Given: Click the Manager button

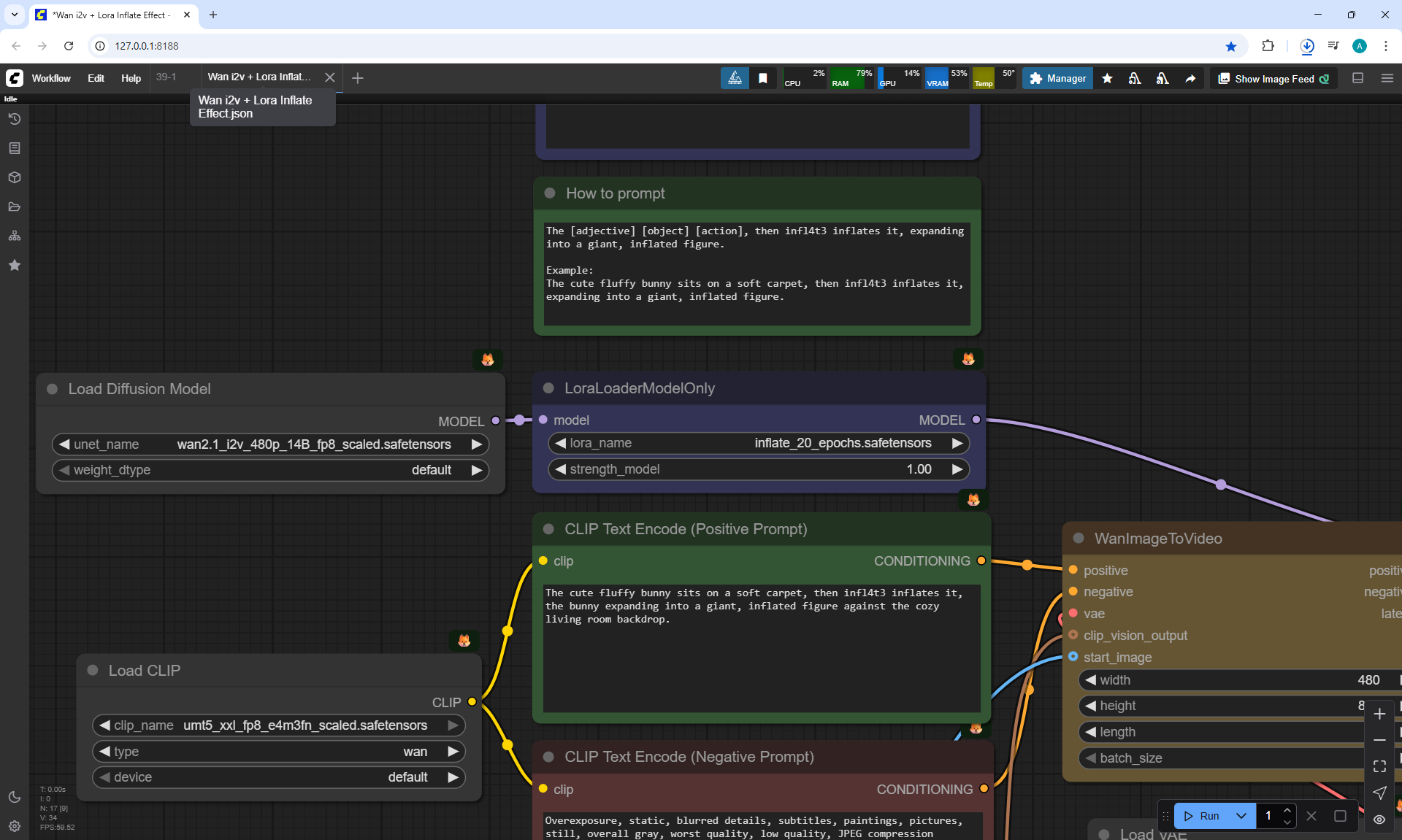Looking at the screenshot, I should click(x=1057, y=78).
